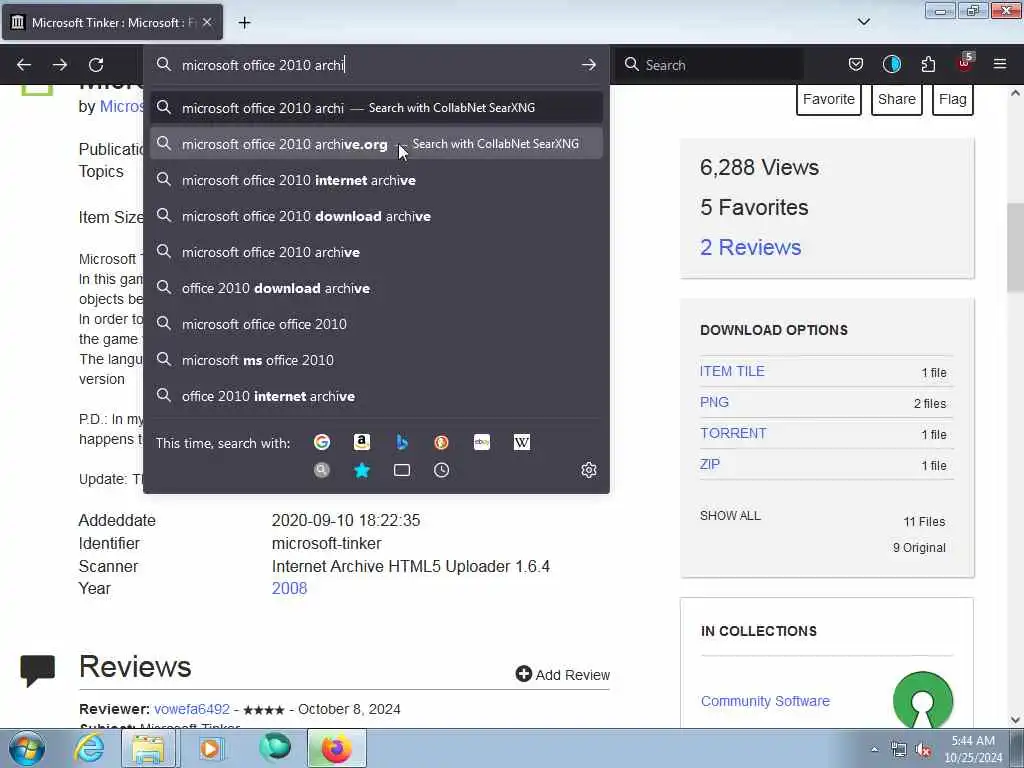Search history via the clock icon

click(x=441, y=470)
